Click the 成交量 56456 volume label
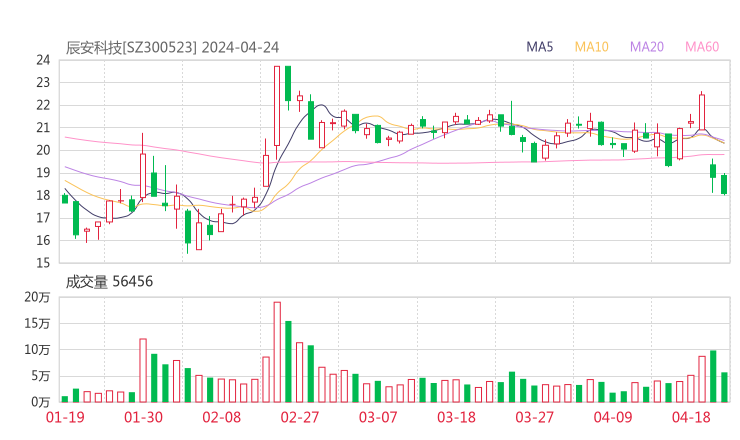Image resolution: width=740 pixels, height=440 pixels. pyautogui.click(x=109, y=282)
